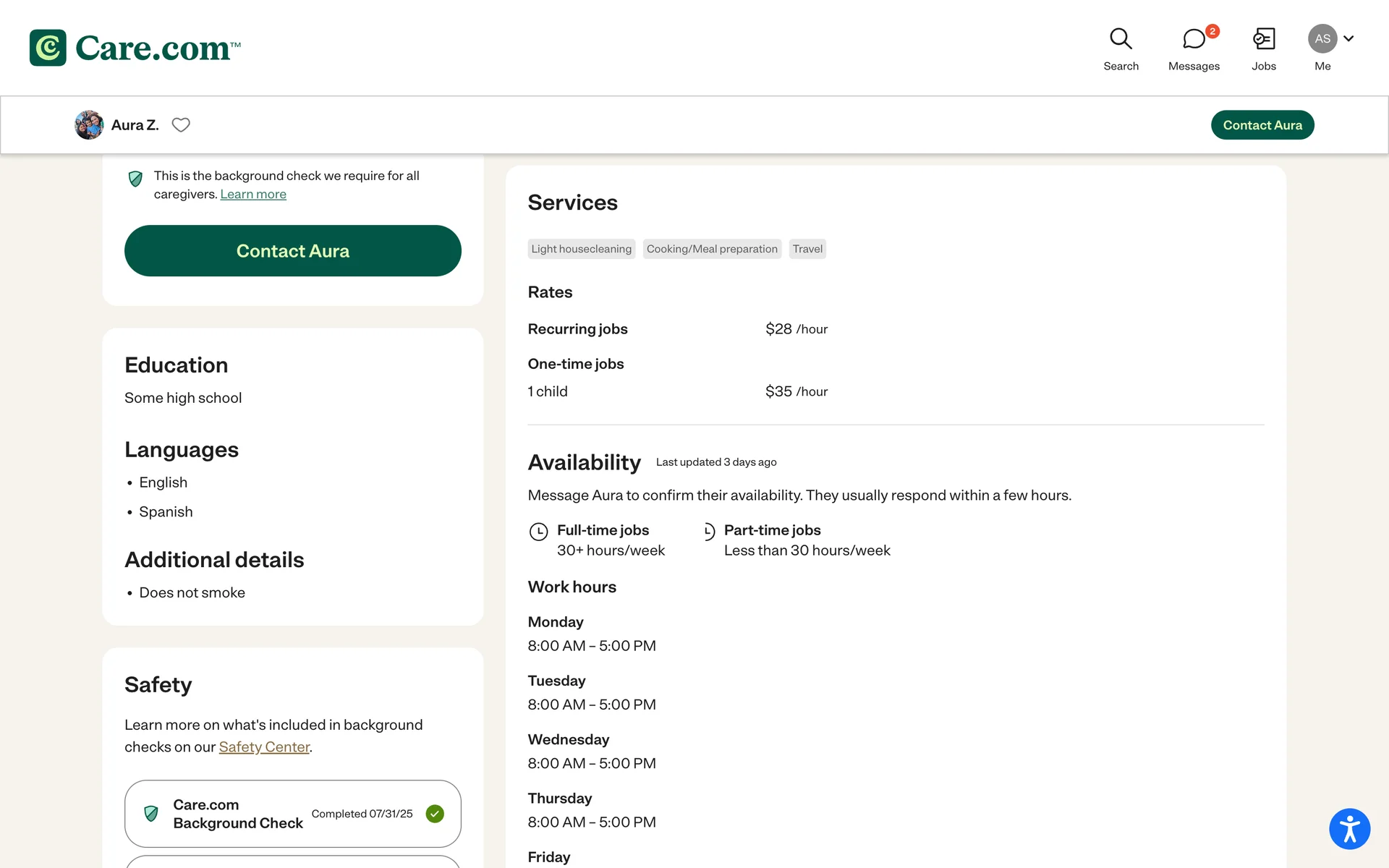
Task: Click the Full-time jobs clock icon
Action: pos(539,532)
